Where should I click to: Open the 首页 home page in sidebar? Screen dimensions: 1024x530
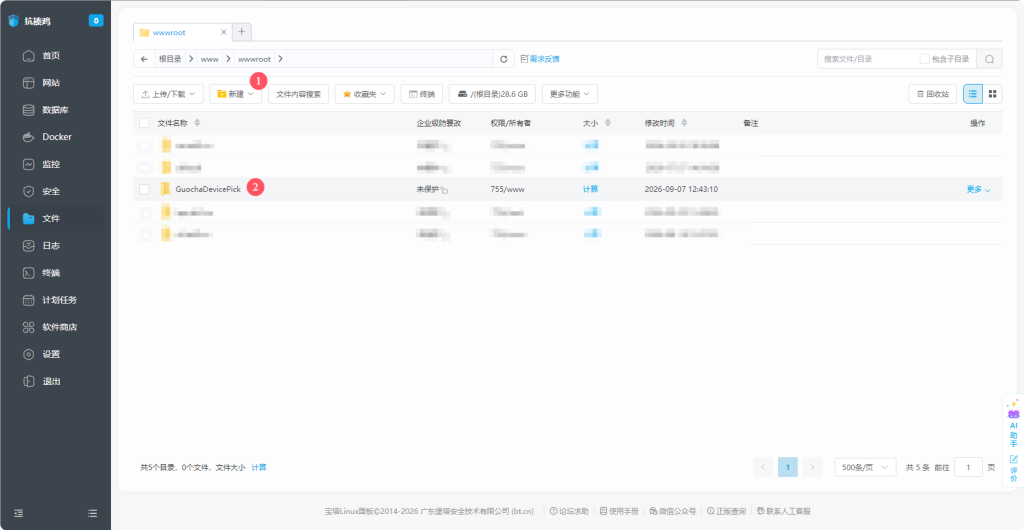51,55
